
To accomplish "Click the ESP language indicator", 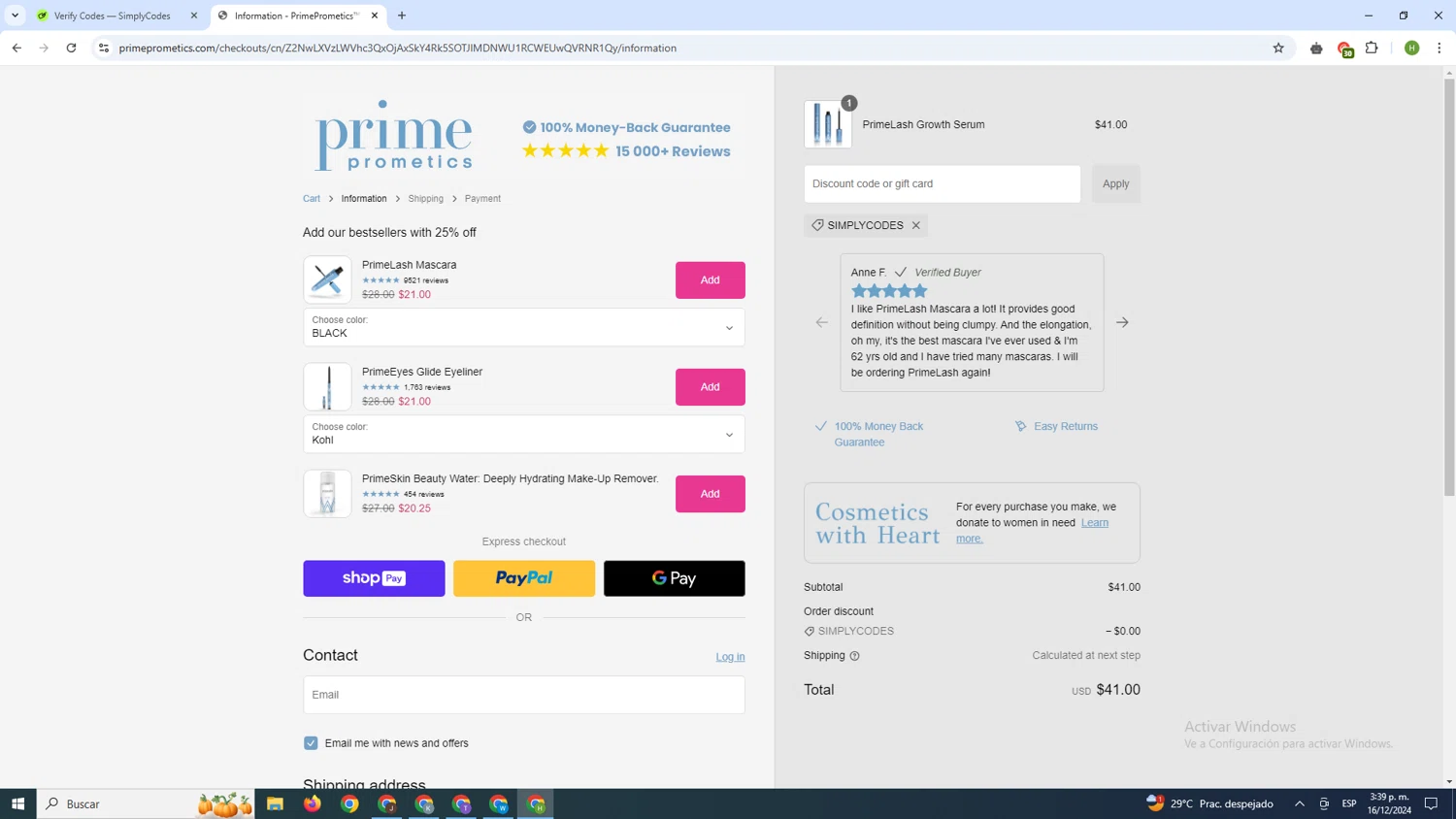I will (1349, 803).
